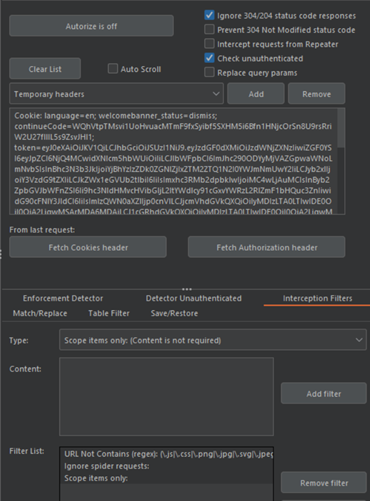Screen dimensions: 370x501
Task: Open the filter Type dropdown
Action: tap(213, 340)
